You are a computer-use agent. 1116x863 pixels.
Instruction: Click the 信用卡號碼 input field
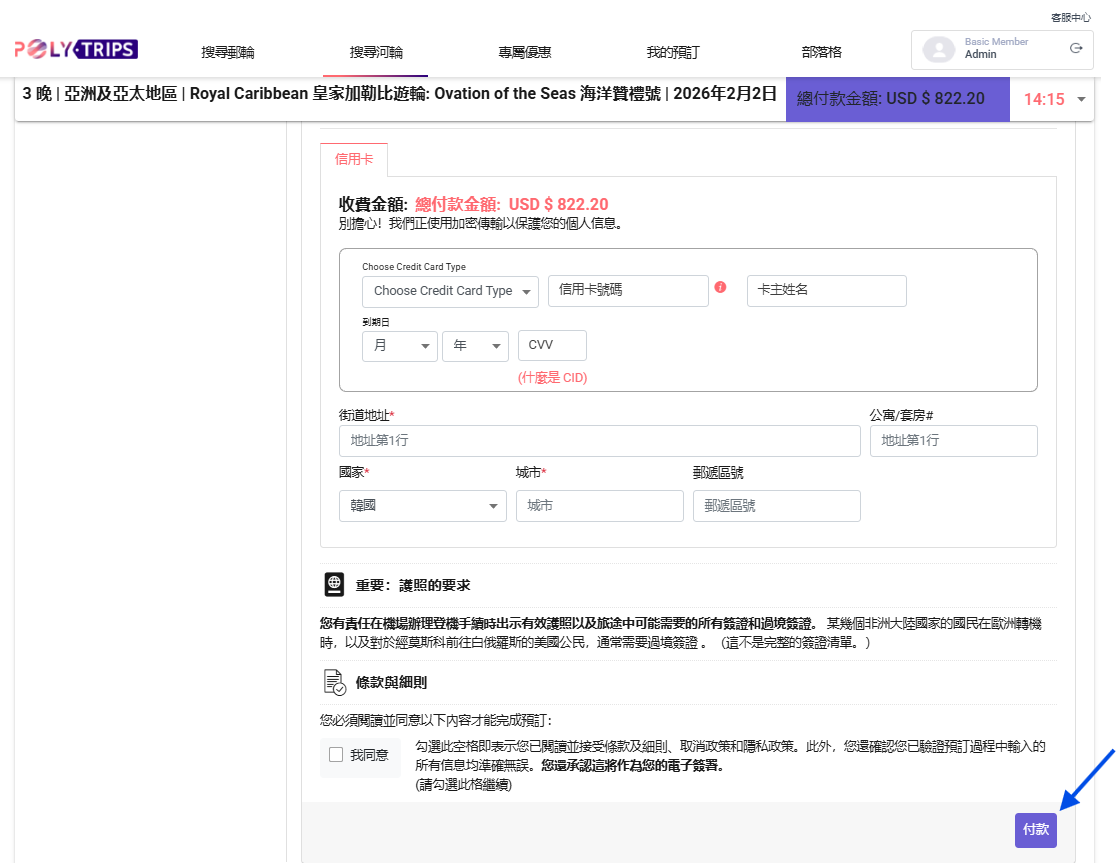pyautogui.click(x=628, y=290)
